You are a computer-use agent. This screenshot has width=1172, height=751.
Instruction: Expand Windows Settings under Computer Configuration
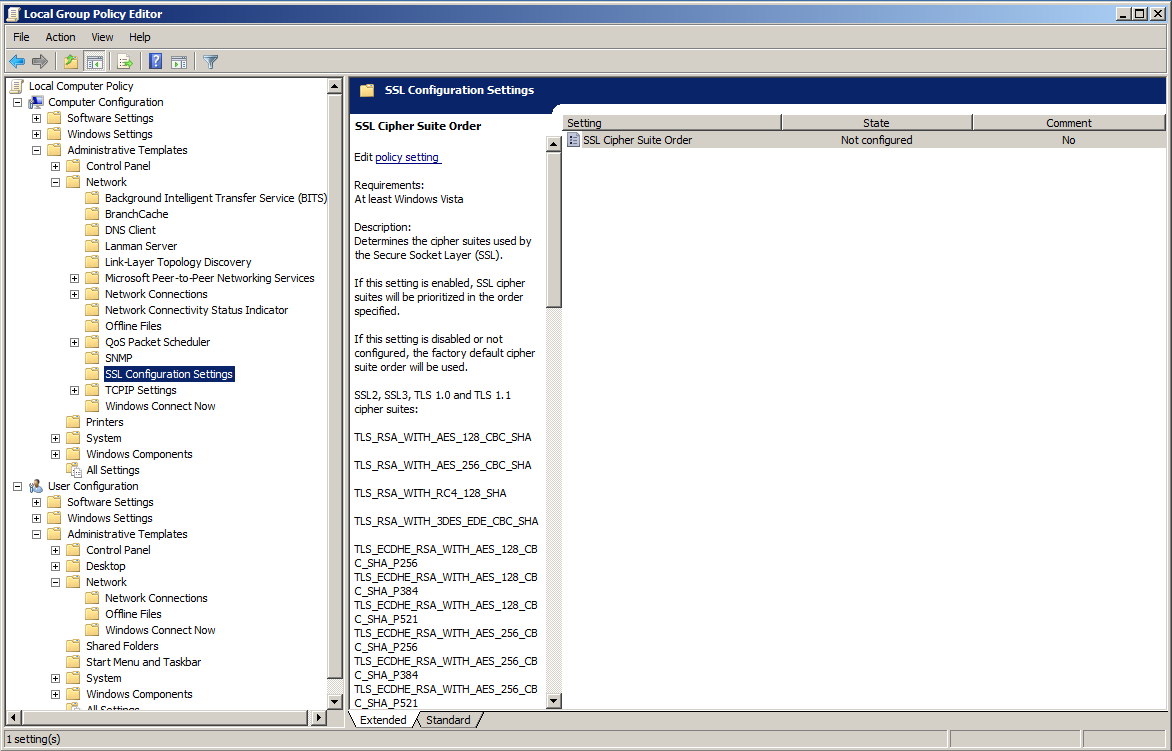pos(36,135)
